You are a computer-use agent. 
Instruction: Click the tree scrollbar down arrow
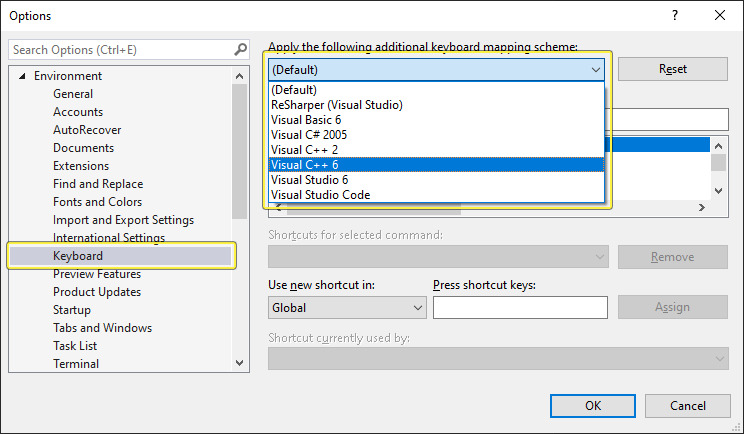[x=240, y=363]
